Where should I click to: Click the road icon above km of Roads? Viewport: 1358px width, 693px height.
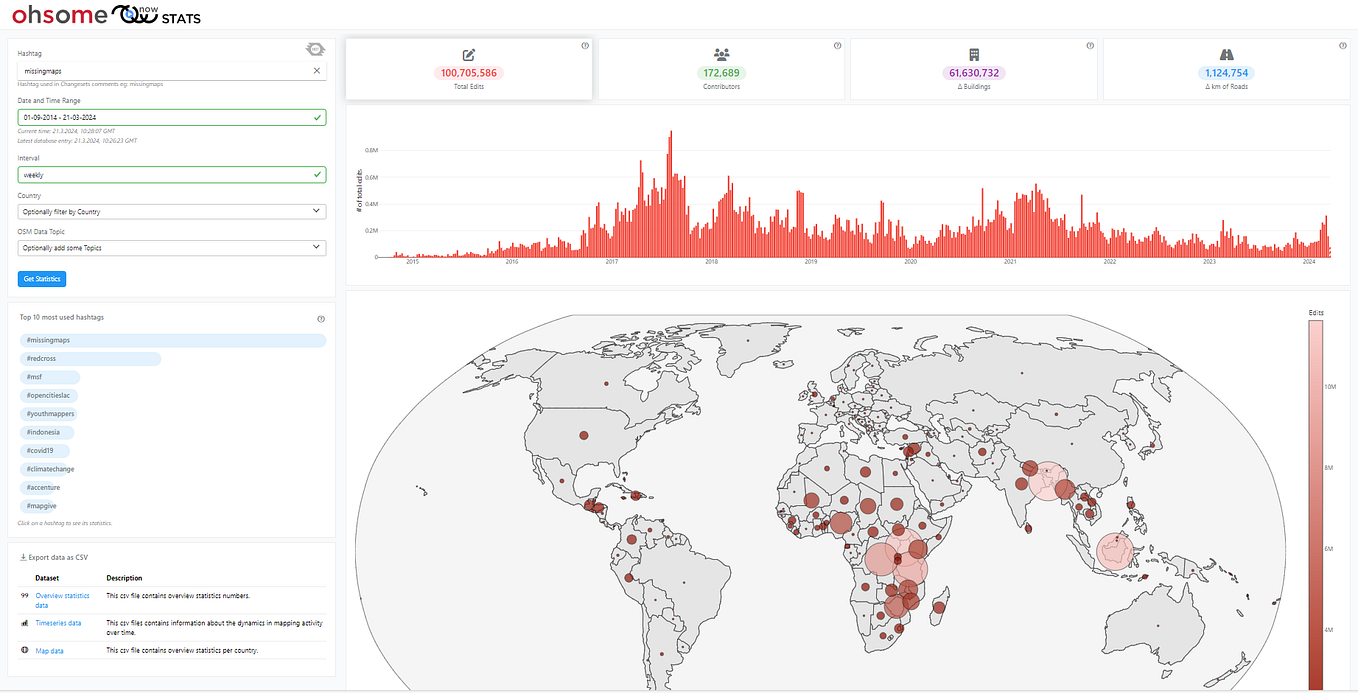1226,53
